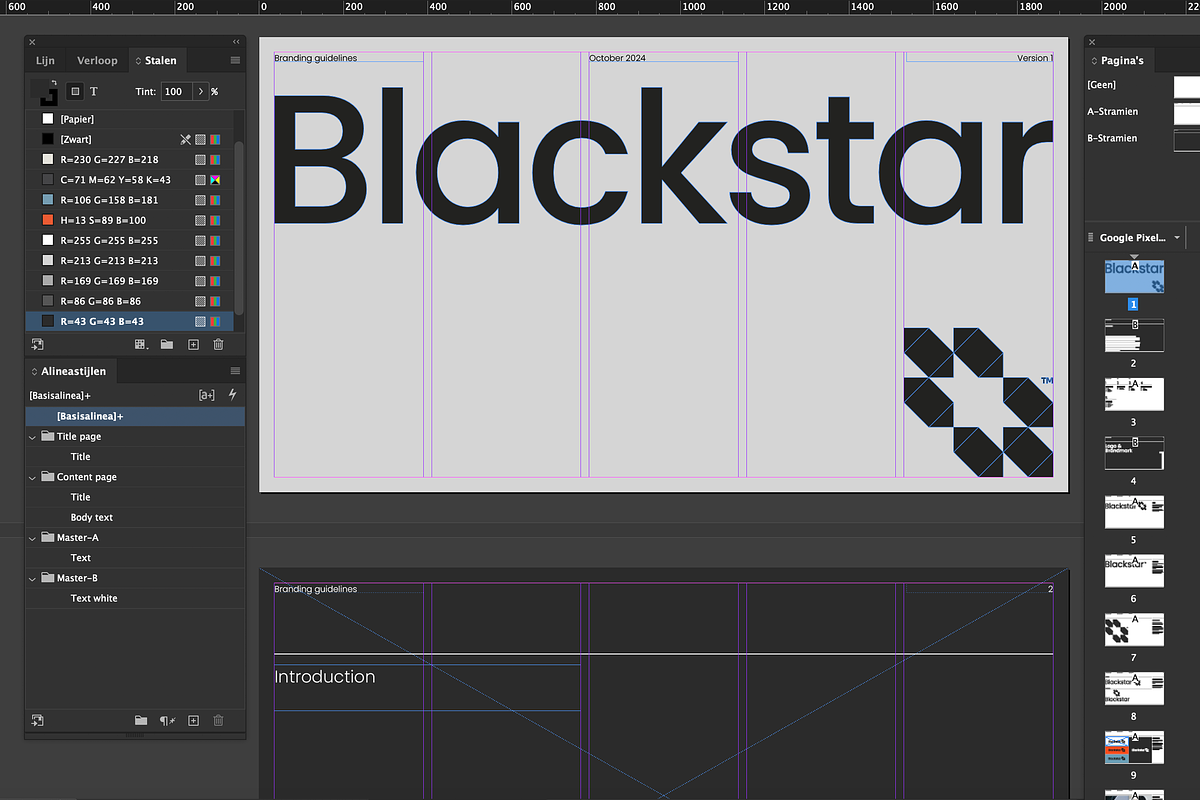Image resolution: width=1200 pixels, height=800 pixels.
Task: Select swatch R=106 G=158 B=181
Action: tap(130, 200)
